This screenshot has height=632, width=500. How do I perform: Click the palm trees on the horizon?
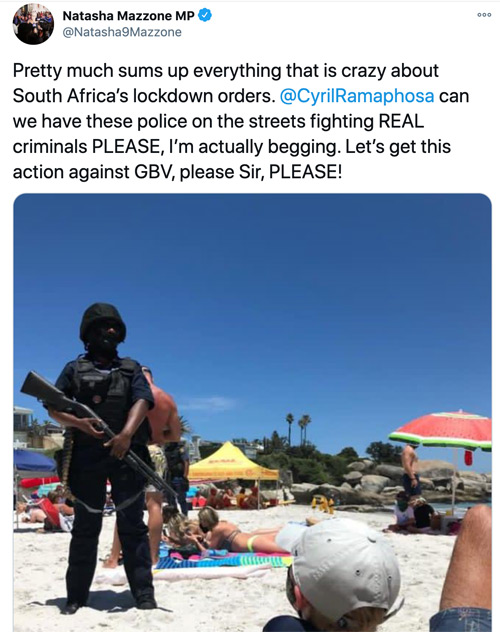click(x=299, y=428)
